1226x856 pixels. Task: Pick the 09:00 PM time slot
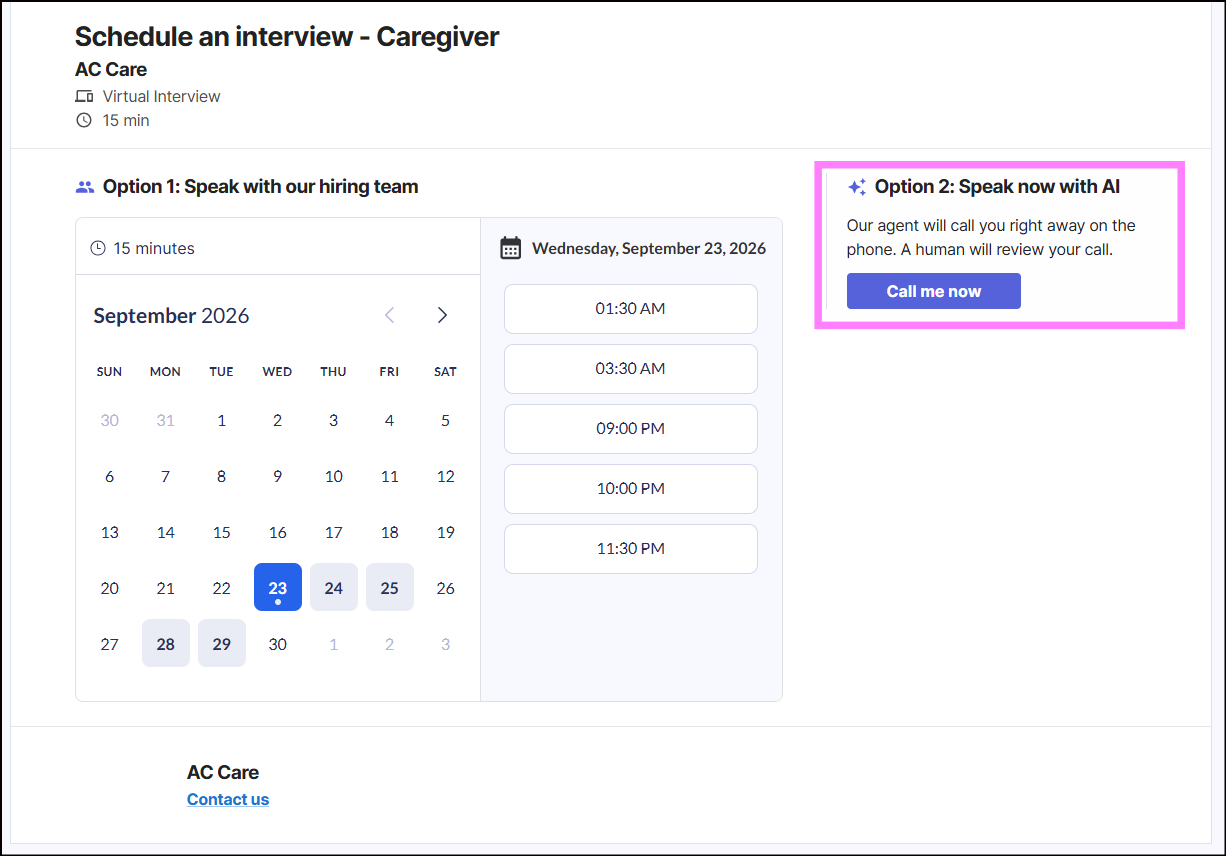coord(631,429)
